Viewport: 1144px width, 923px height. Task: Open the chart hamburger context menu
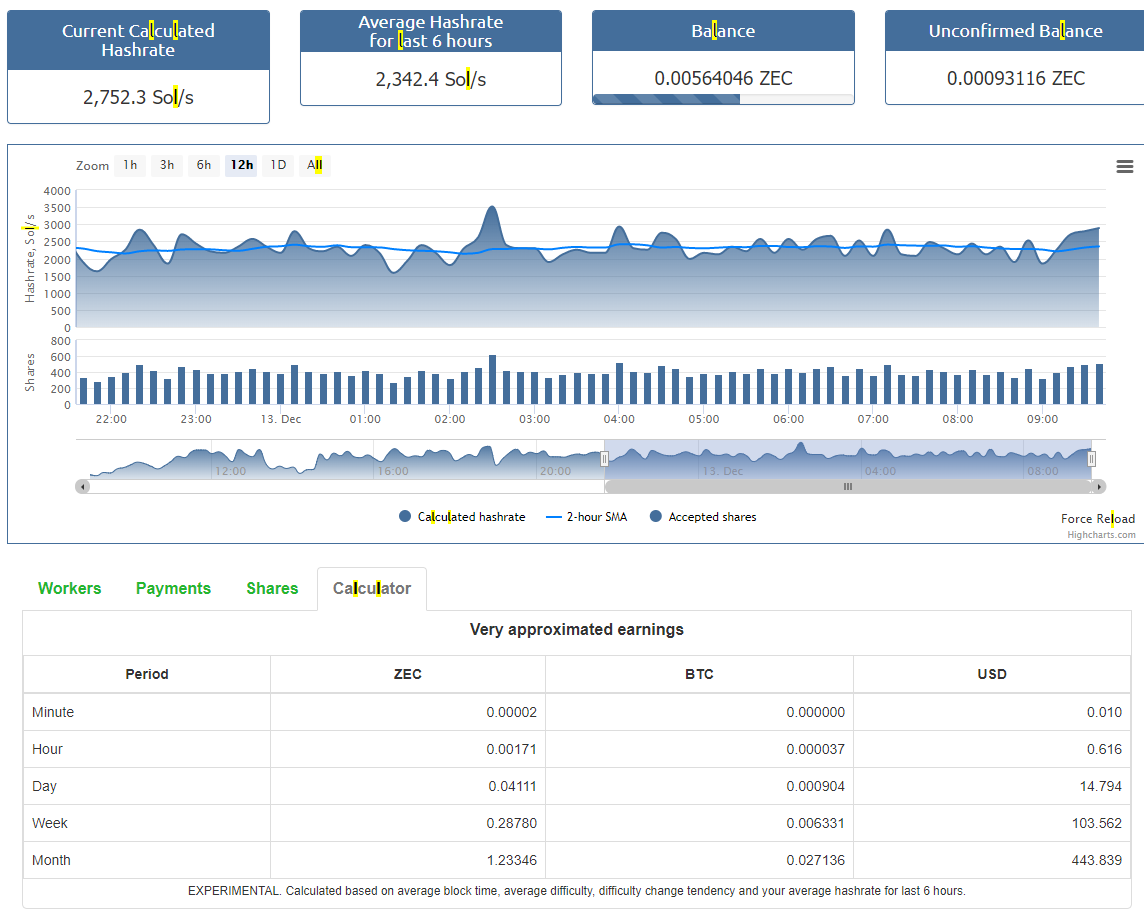(1124, 167)
